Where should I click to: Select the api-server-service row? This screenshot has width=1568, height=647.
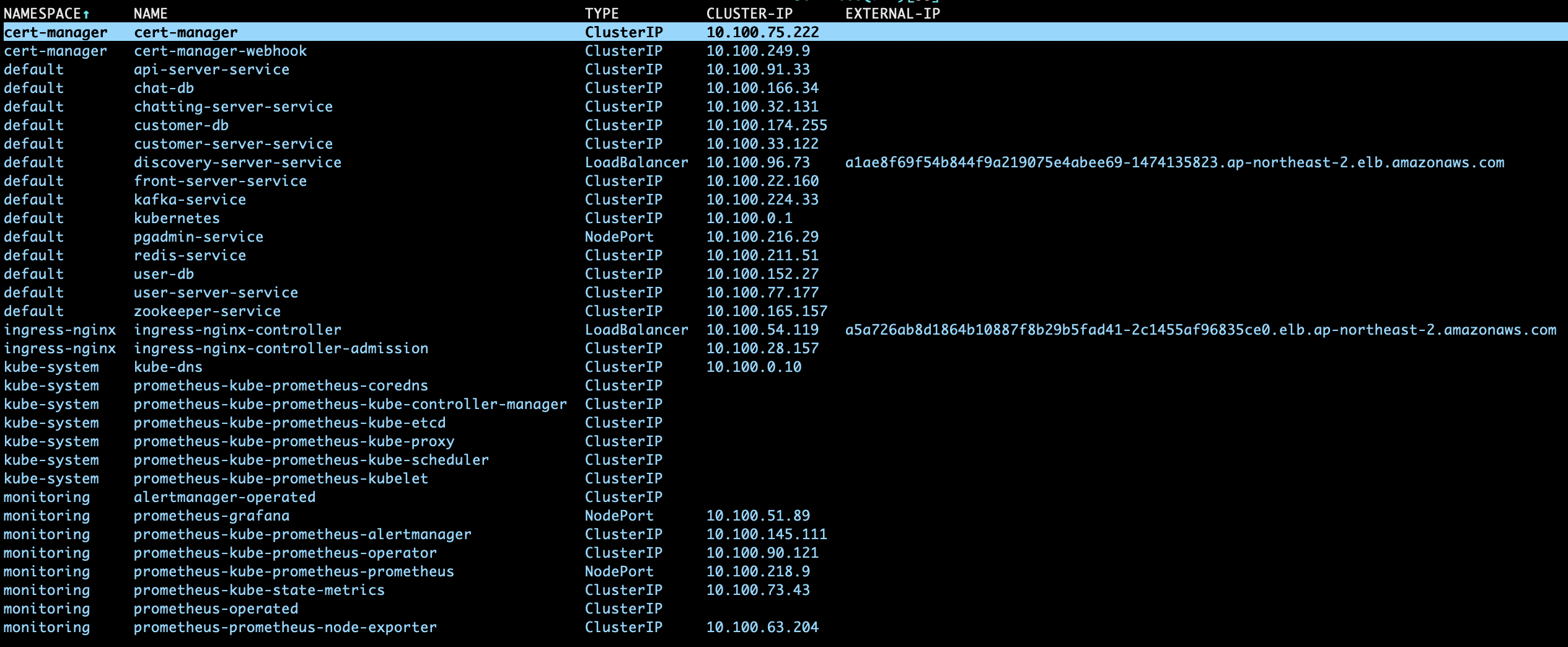pos(784,69)
